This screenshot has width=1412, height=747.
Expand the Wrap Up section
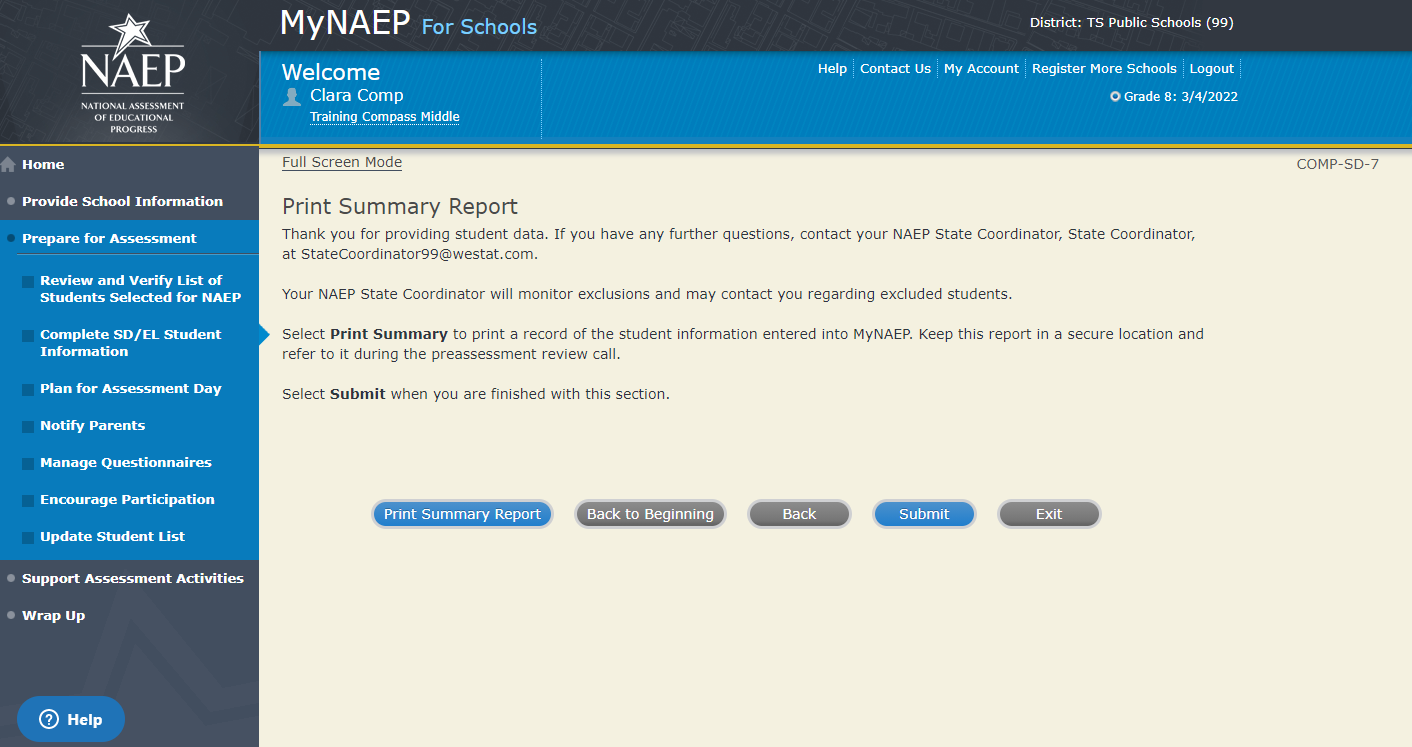pyautogui.click(x=53, y=615)
